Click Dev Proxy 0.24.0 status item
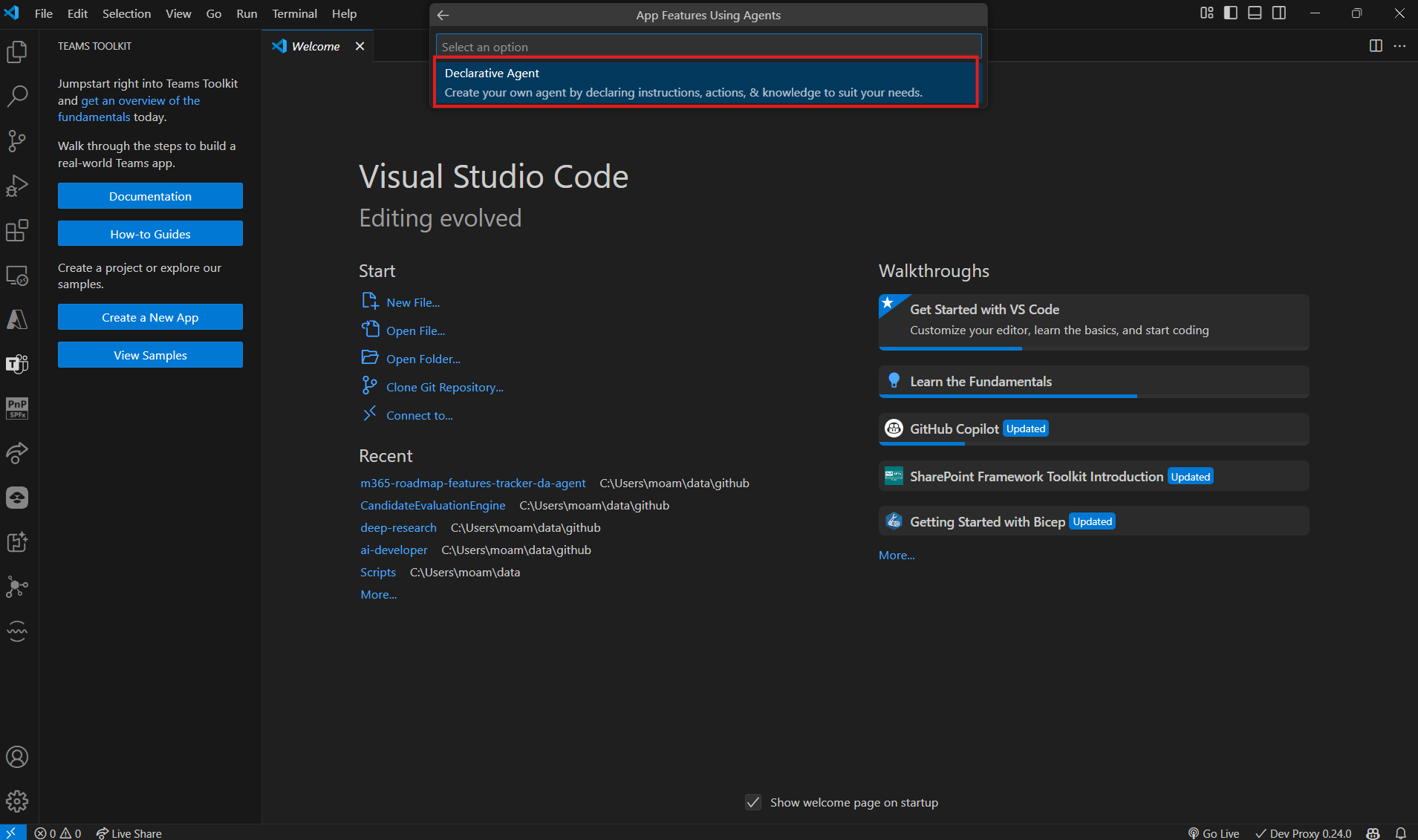The image size is (1418, 840). [x=1304, y=833]
